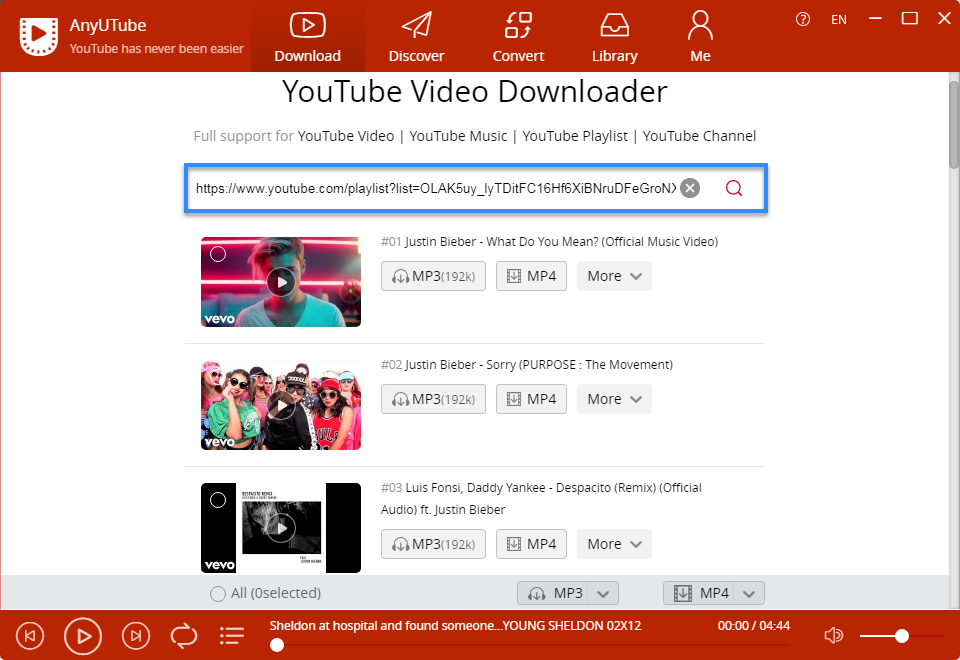Play the Sorry video thumbnail
Image resolution: width=960 pixels, height=660 pixels.
point(281,405)
